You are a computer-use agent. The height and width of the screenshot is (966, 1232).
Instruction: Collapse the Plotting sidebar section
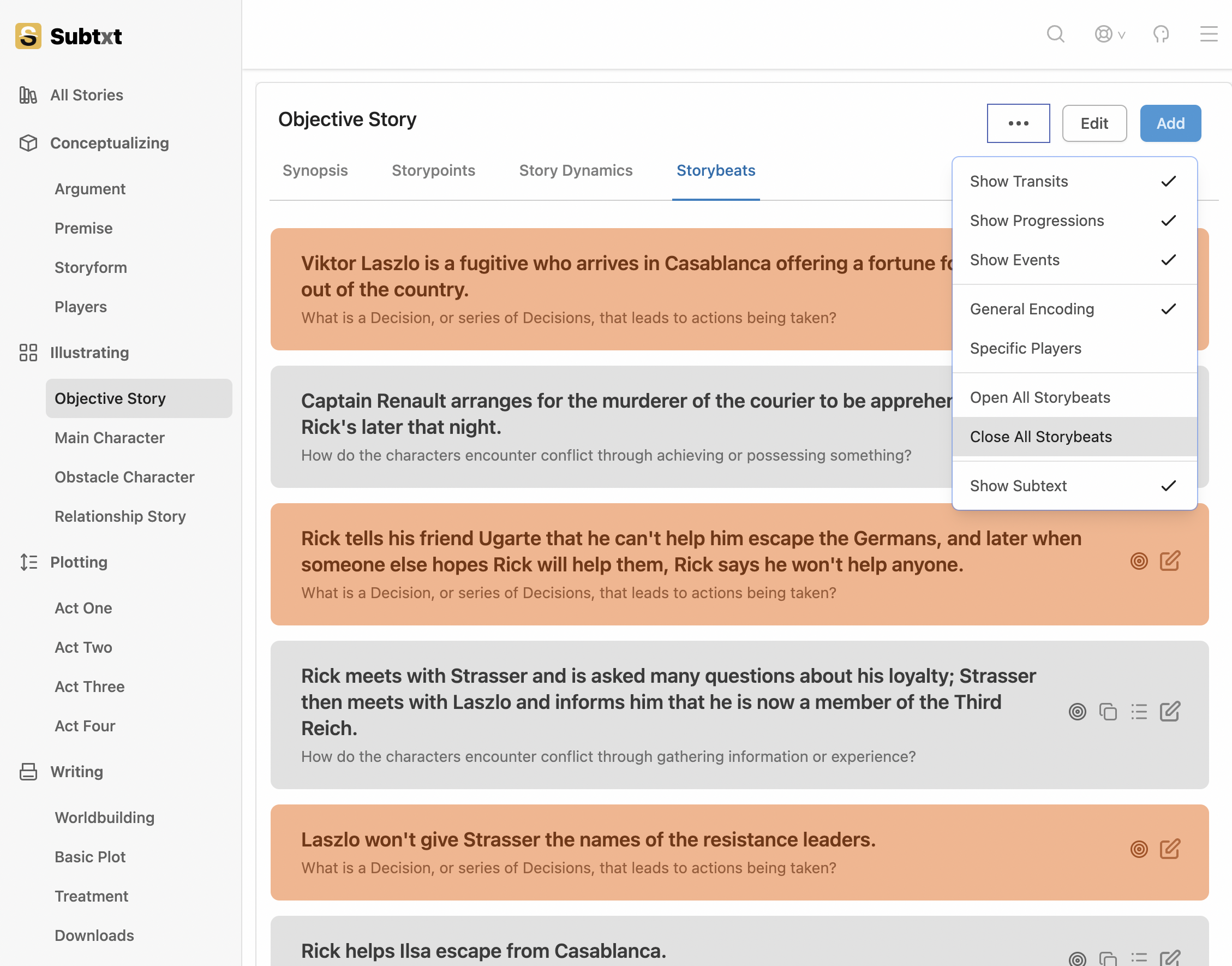point(79,562)
